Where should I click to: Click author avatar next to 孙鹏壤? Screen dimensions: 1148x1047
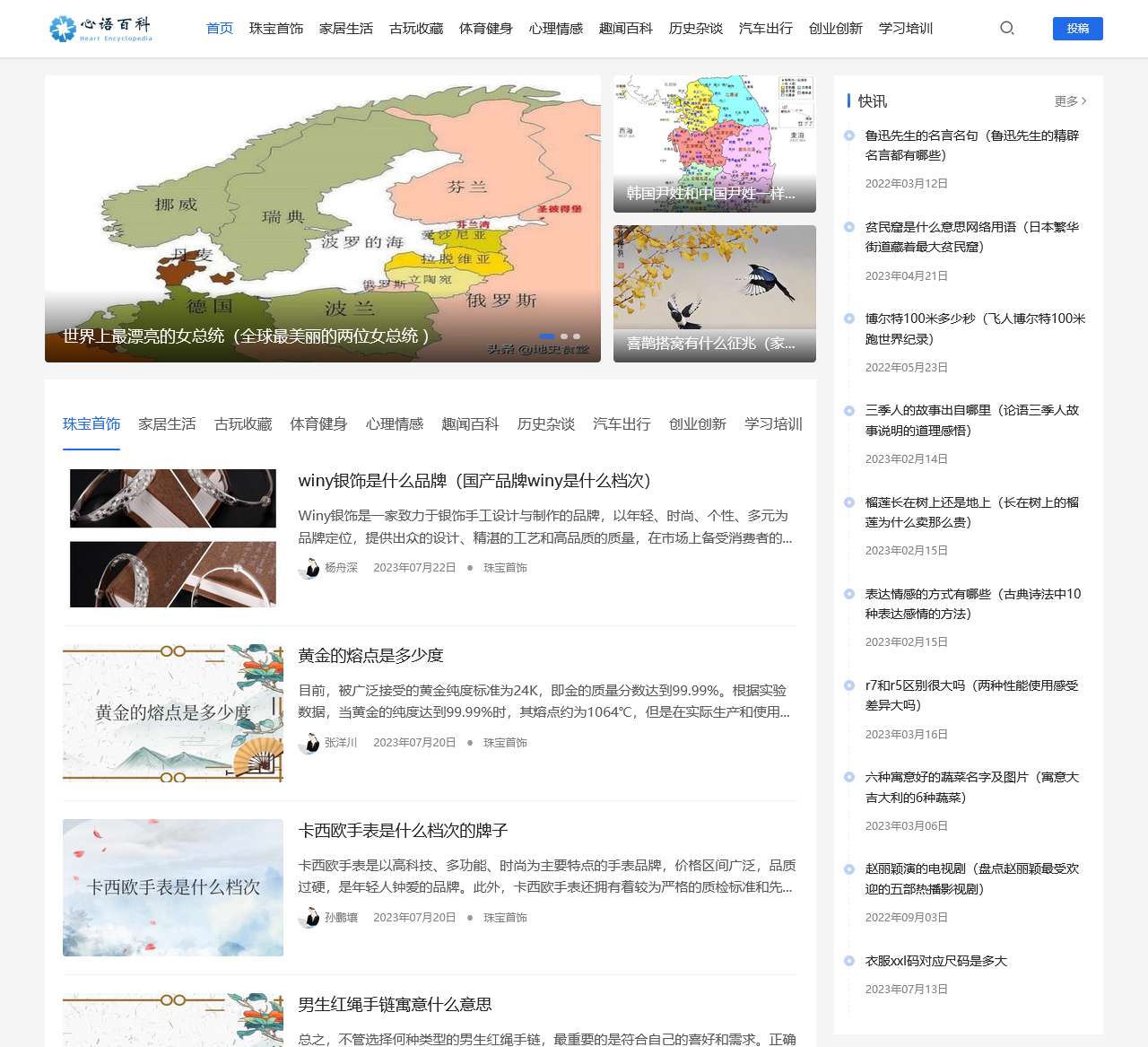coord(309,918)
